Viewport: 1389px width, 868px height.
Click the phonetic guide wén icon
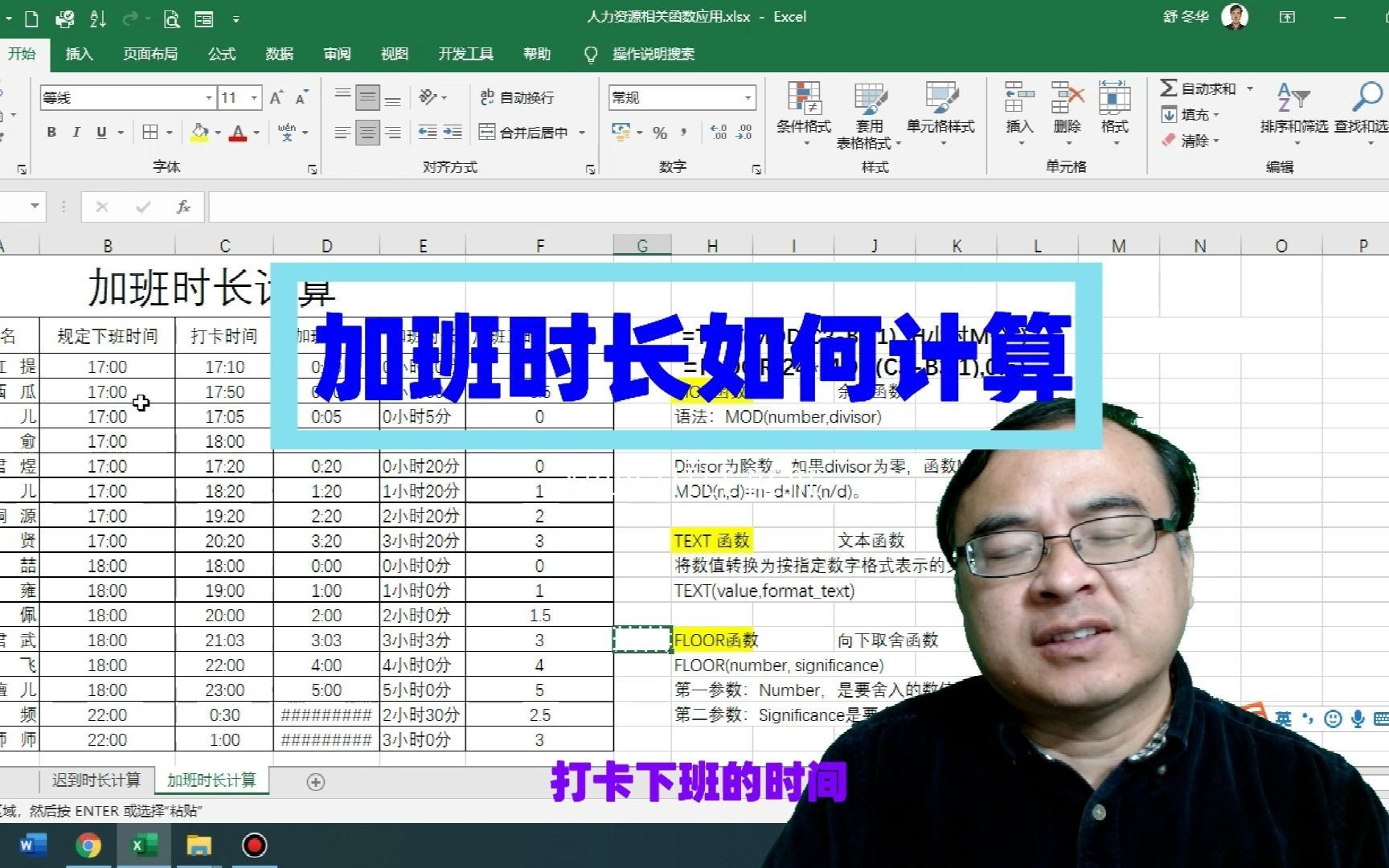(x=287, y=133)
